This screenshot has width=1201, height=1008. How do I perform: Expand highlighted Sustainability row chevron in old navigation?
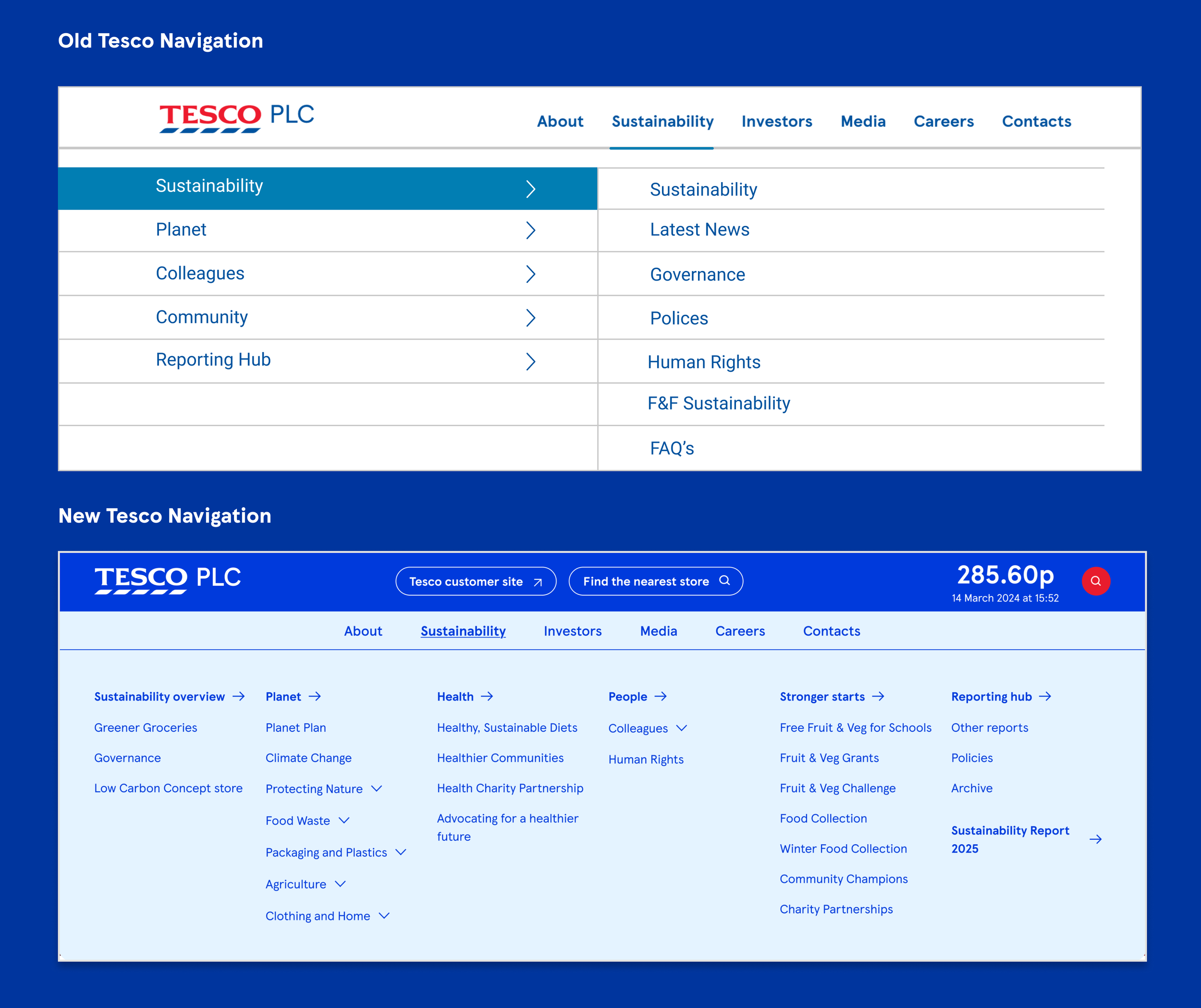[531, 189]
